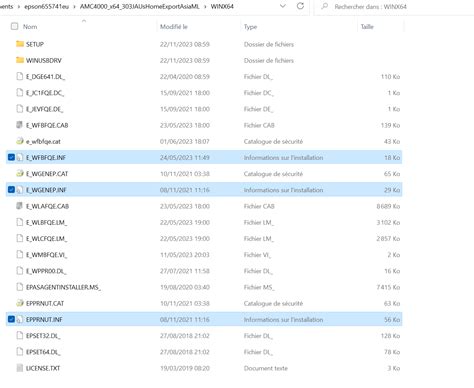Click the EPASAGENTINSTALLER.MS_ file icon
Screen dimensions: 474x388
20,287
